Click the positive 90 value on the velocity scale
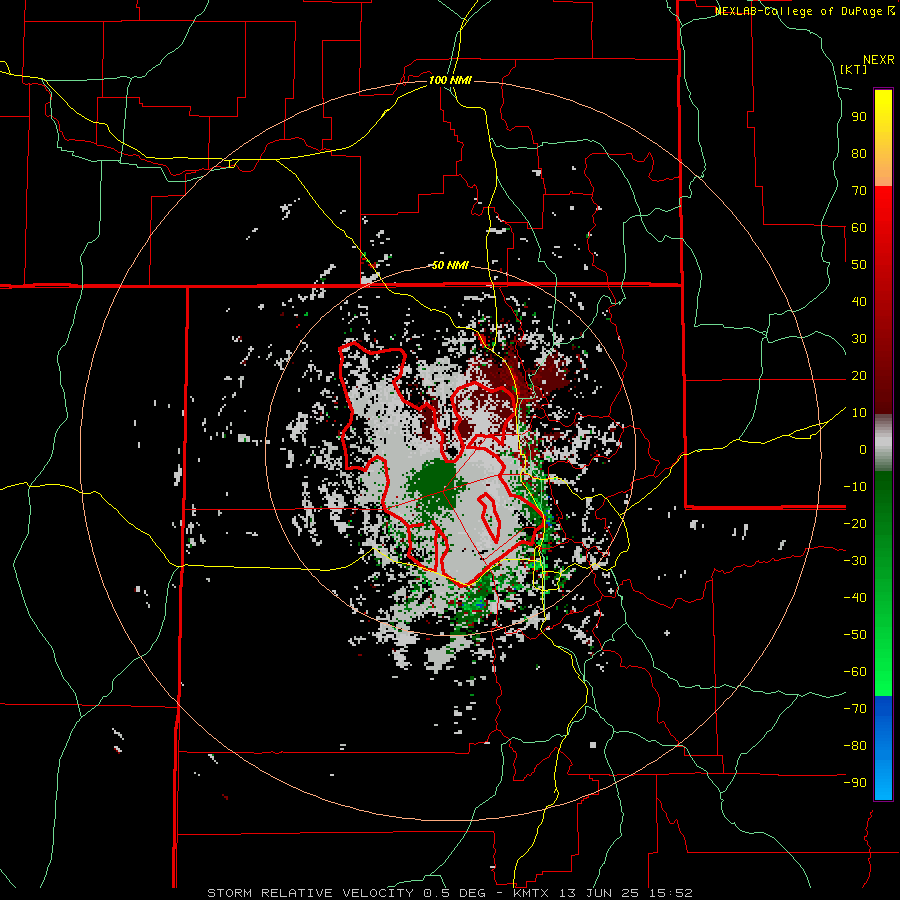Image resolution: width=900 pixels, height=900 pixels. tap(859, 117)
